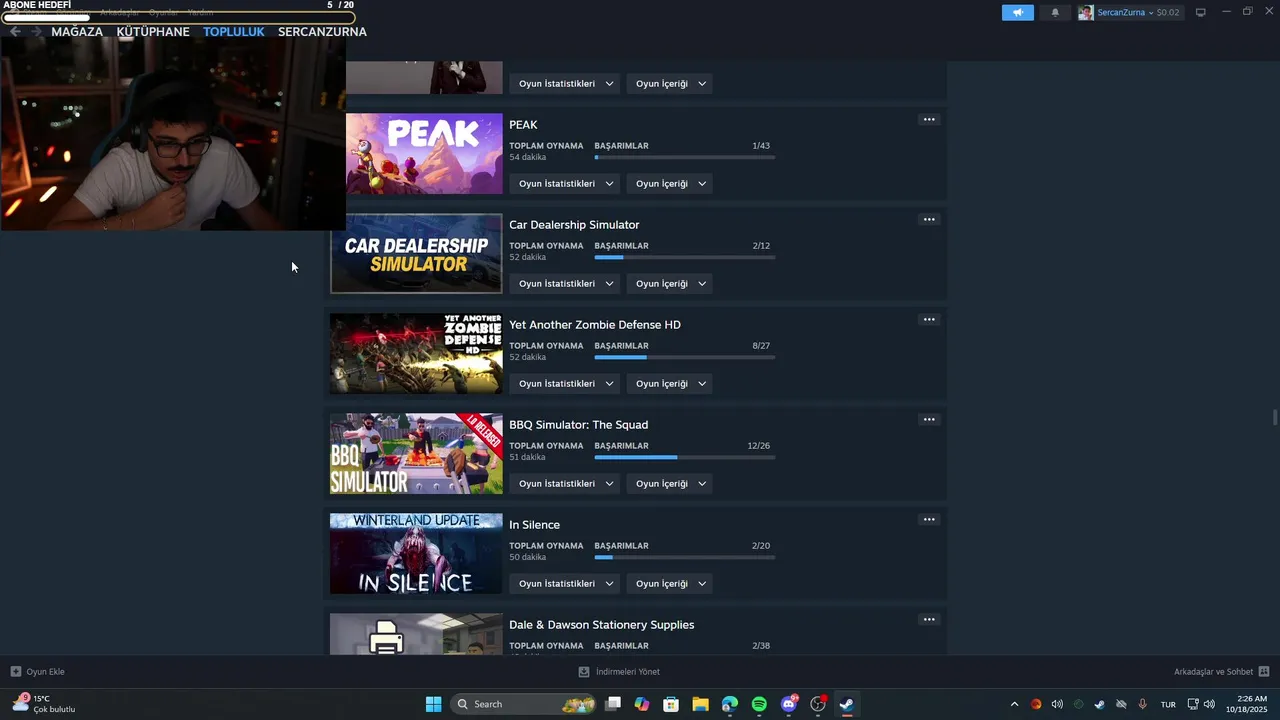Image resolution: width=1280 pixels, height=720 pixels.
Task: Show hidden system tray icons
Action: 1014,705
